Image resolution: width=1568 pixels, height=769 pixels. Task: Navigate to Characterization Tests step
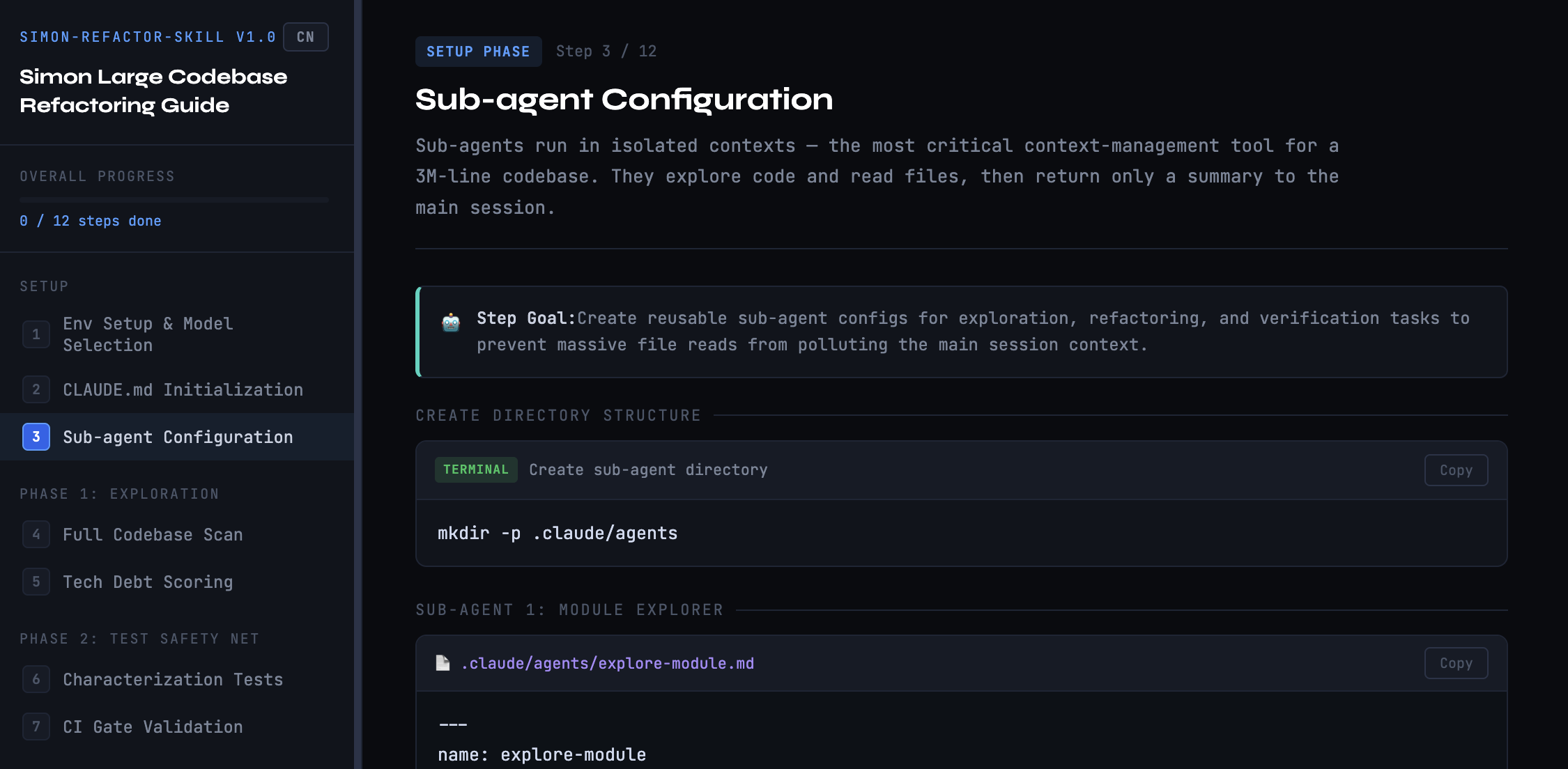click(173, 679)
